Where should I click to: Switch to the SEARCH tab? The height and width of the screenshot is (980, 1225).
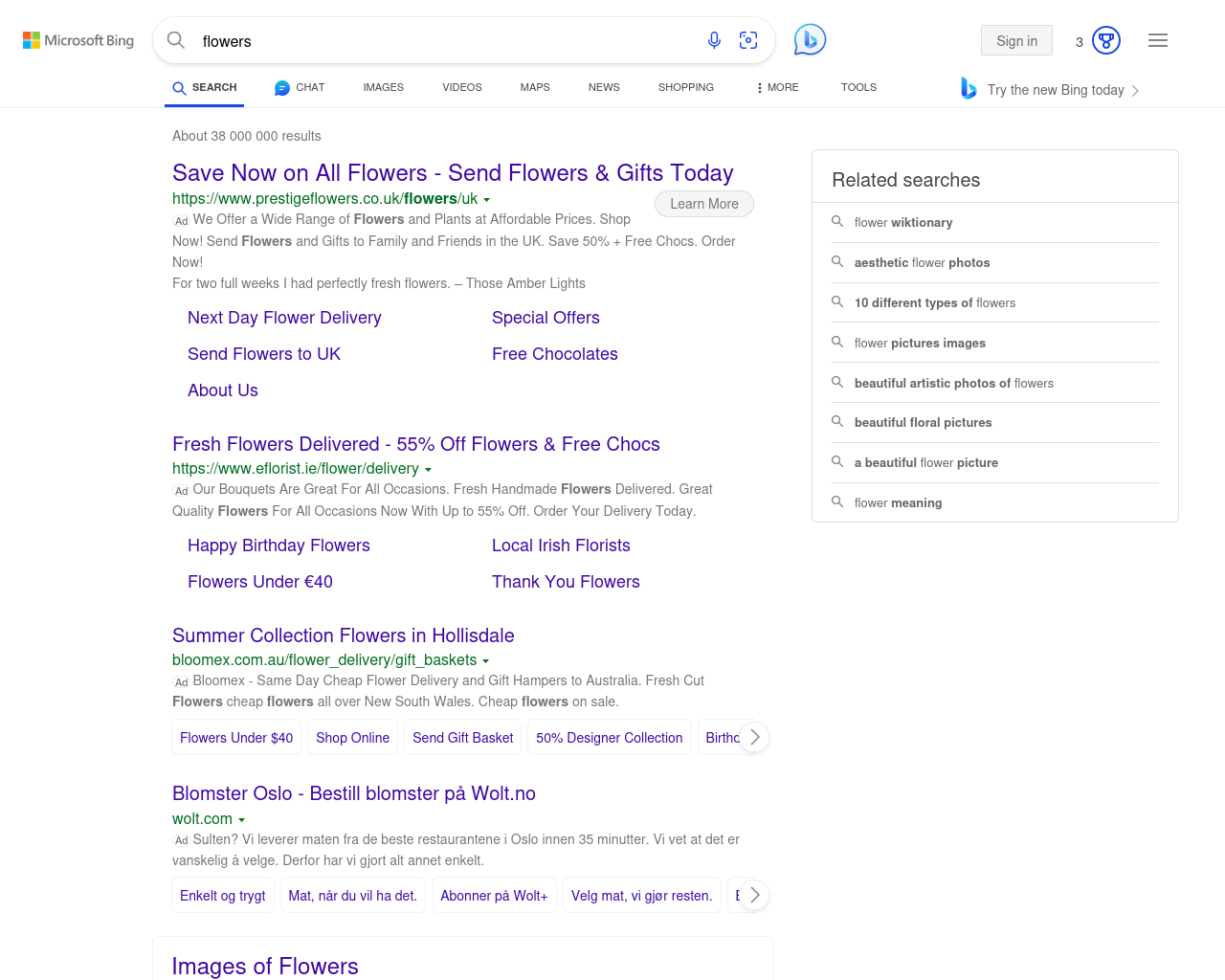click(205, 87)
